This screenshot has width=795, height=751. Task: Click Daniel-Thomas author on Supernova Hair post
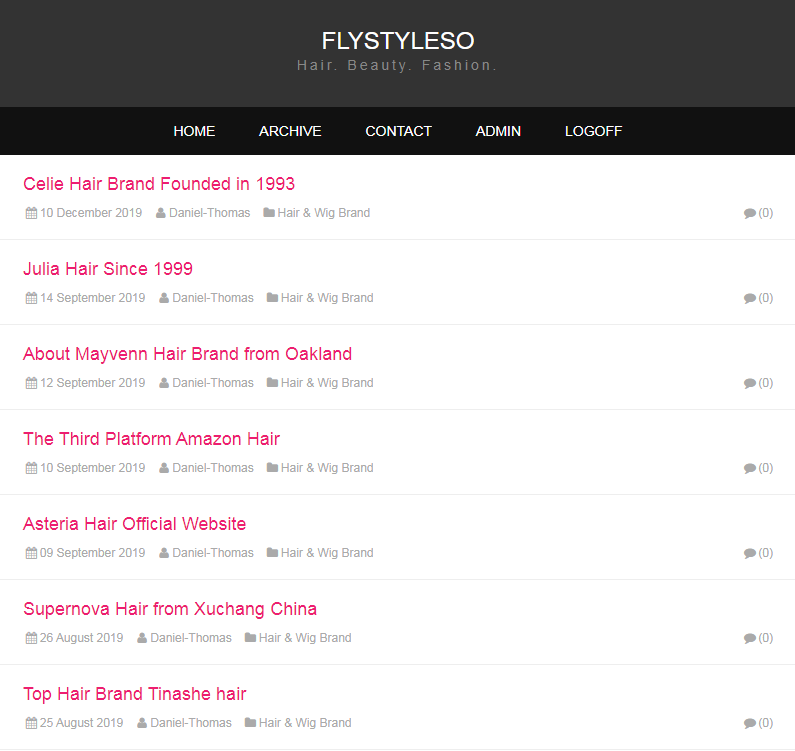click(x=191, y=637)
